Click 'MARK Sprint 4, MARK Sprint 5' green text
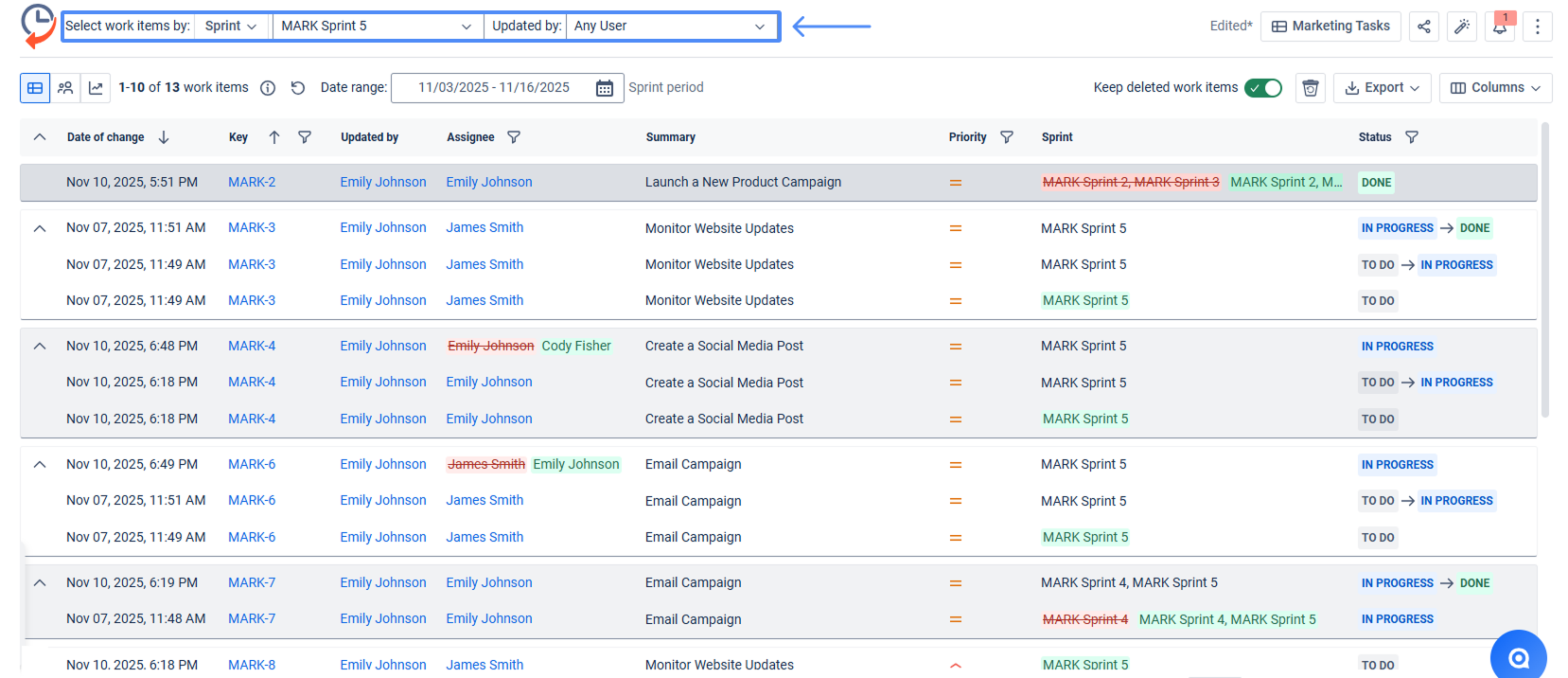 1227,620
